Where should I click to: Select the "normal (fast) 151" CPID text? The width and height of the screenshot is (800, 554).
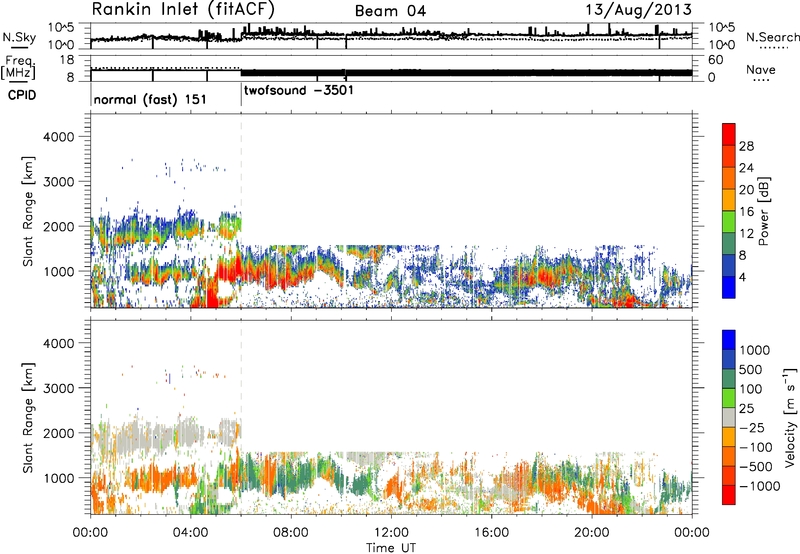point(150,99)
